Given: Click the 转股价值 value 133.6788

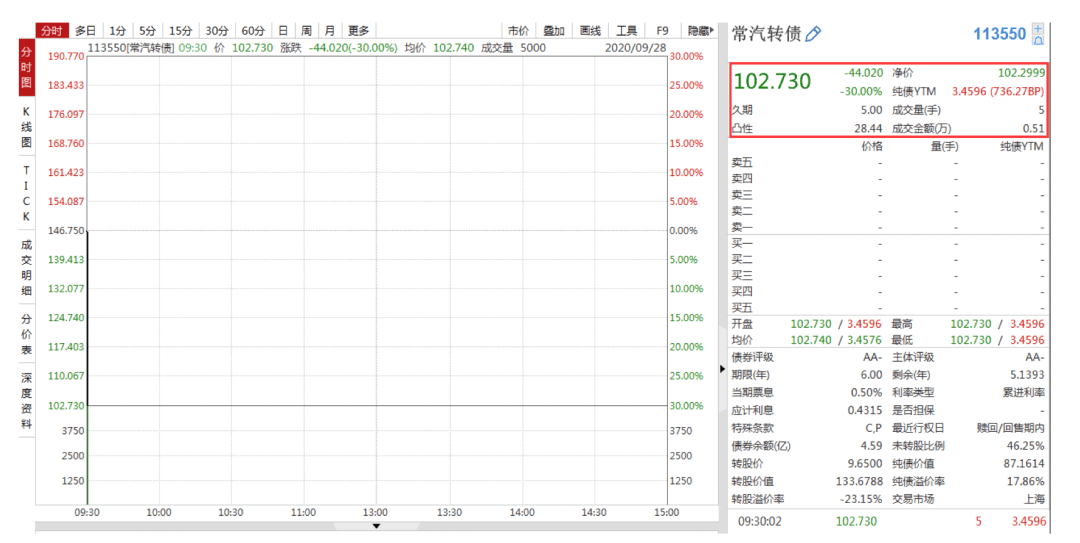Looking at the screenshot, I should (x=860, y=481).
